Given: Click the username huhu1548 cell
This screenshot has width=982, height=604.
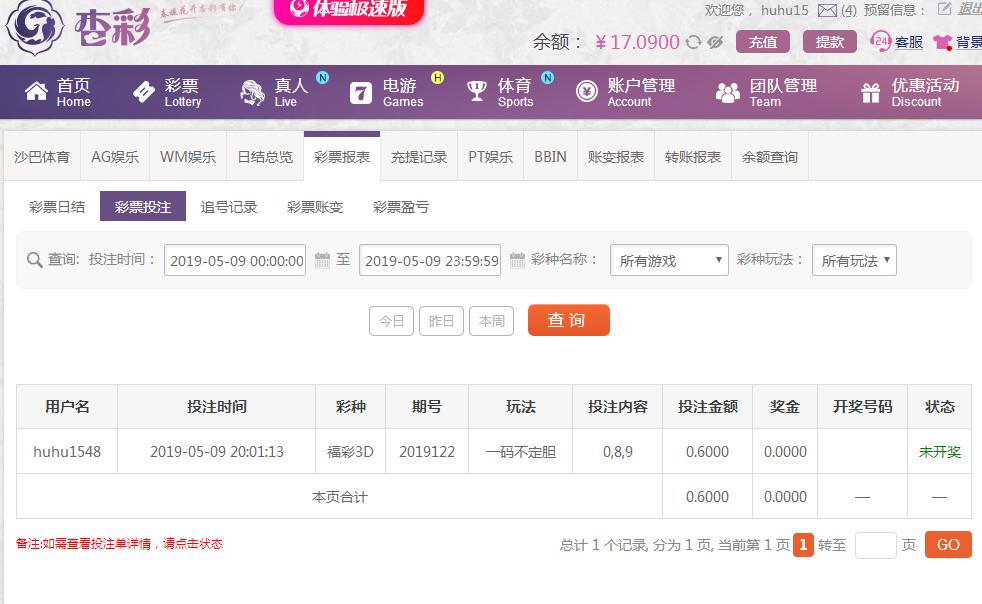Looking at the screenshot, I should pyautogui.click(x=67, y=452).
